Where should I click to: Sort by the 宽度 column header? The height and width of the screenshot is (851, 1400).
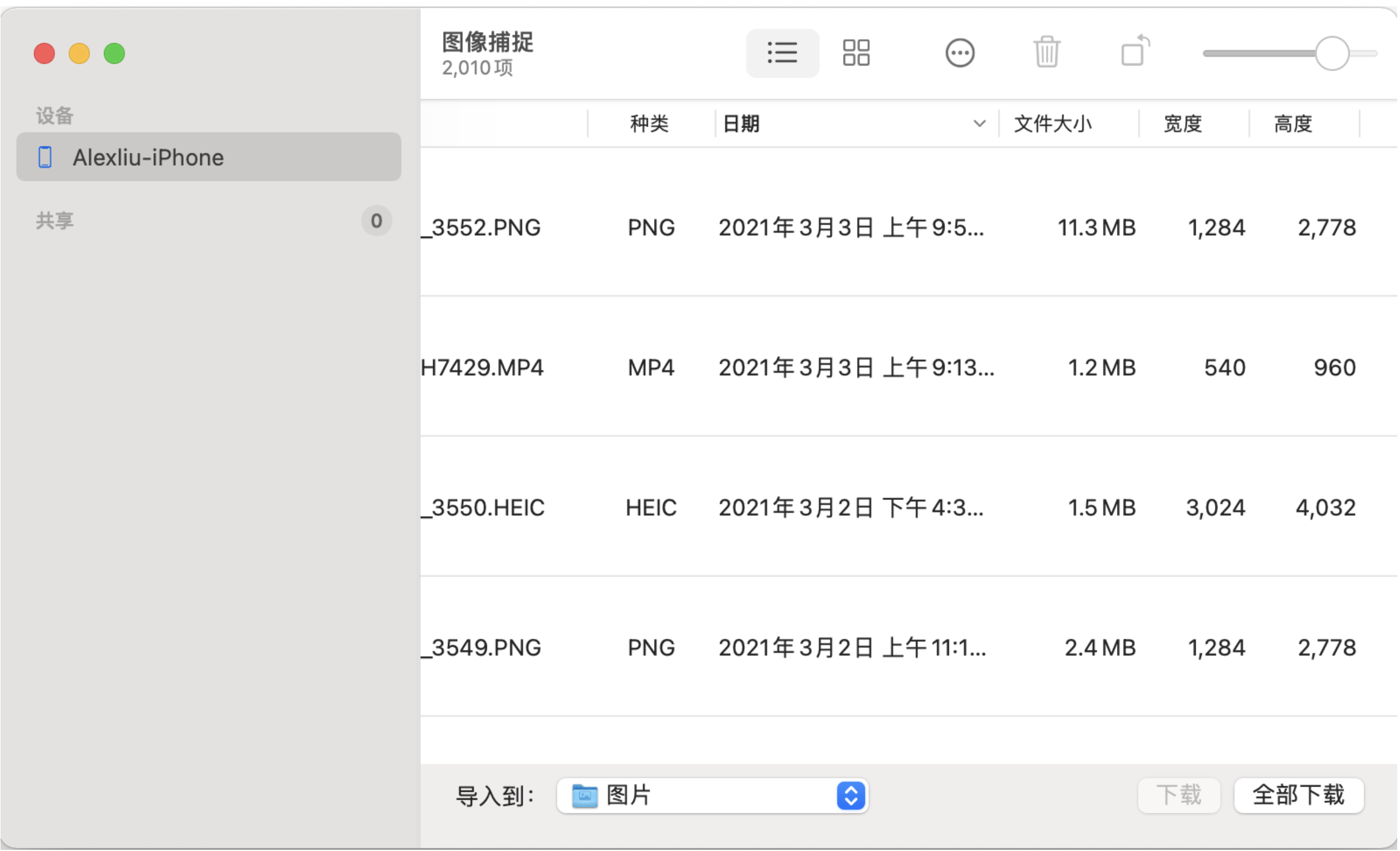(1182, 123)
